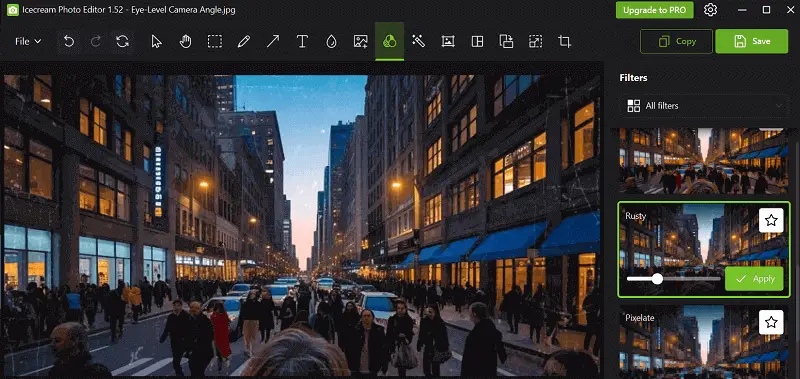Select the Crop tool
The width and height of the screenshot is (800, 379).
[x=564, y=41]
